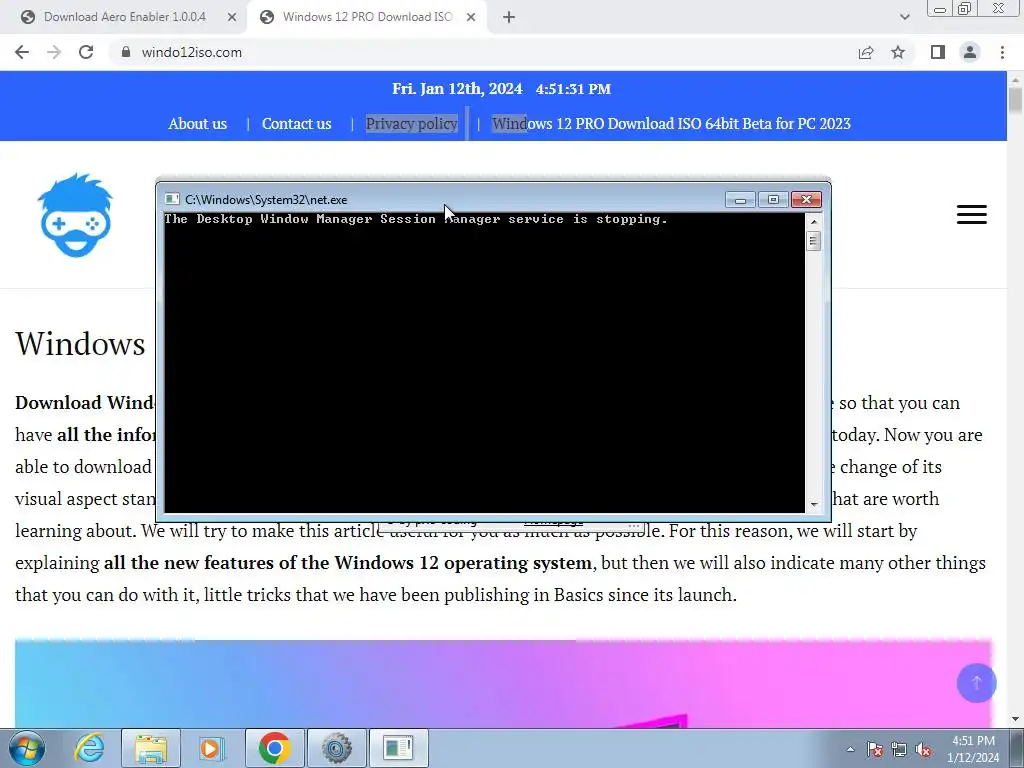Screen dimensions: 1024x768
Task: Close the Download Aero Enabler tab
Action: click(x=232, y=17)
